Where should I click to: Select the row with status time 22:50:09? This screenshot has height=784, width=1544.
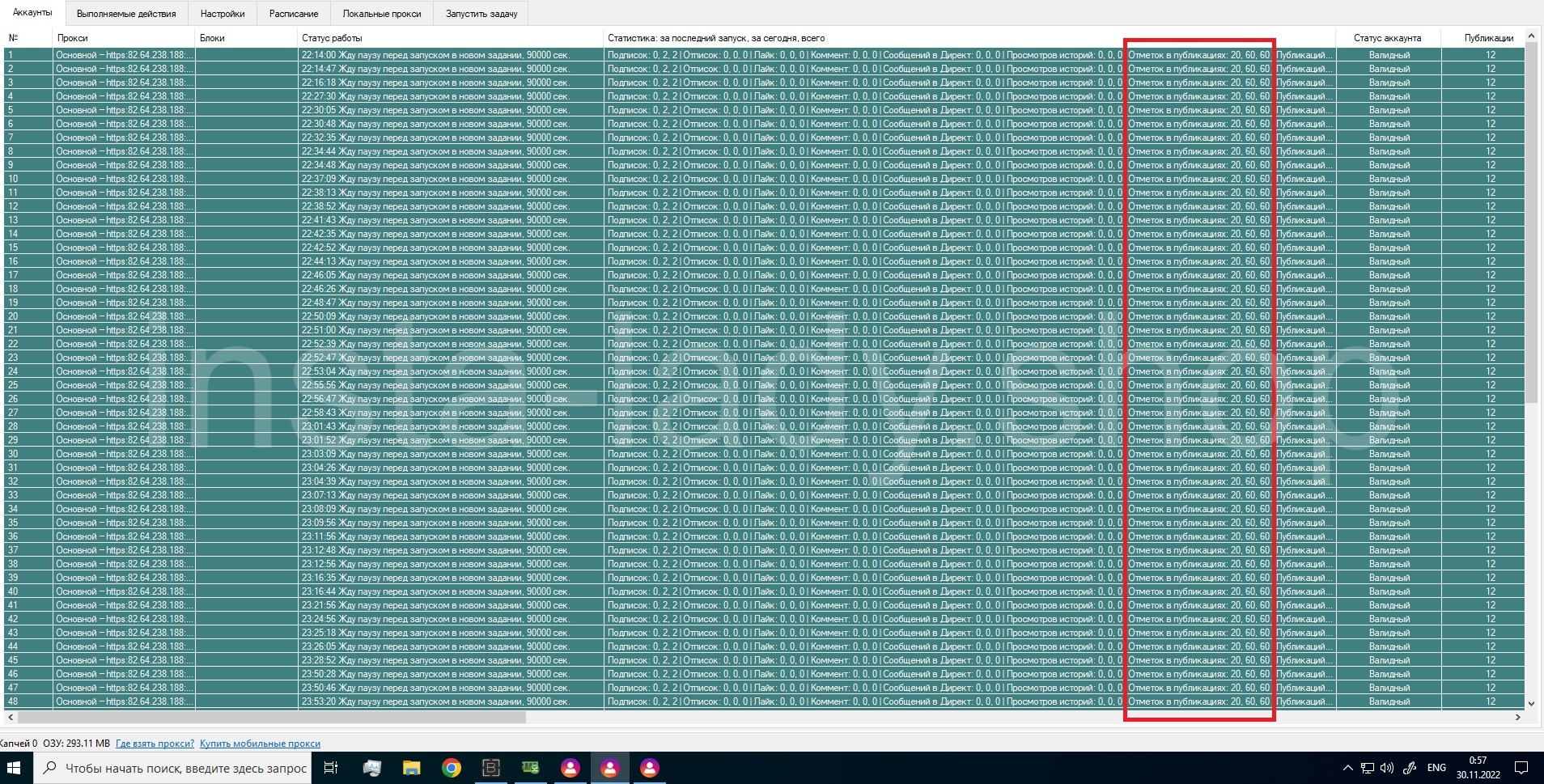(764, 316)
